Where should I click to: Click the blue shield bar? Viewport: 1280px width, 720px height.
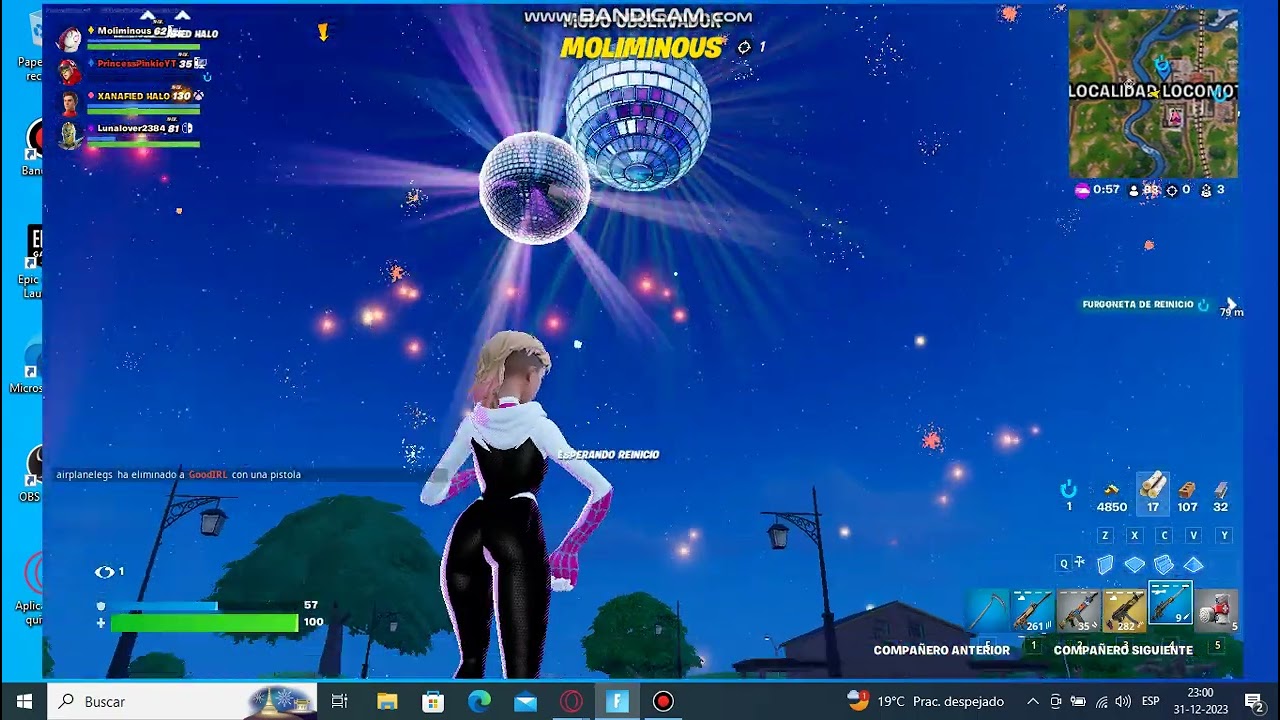[x=164, y=606]
